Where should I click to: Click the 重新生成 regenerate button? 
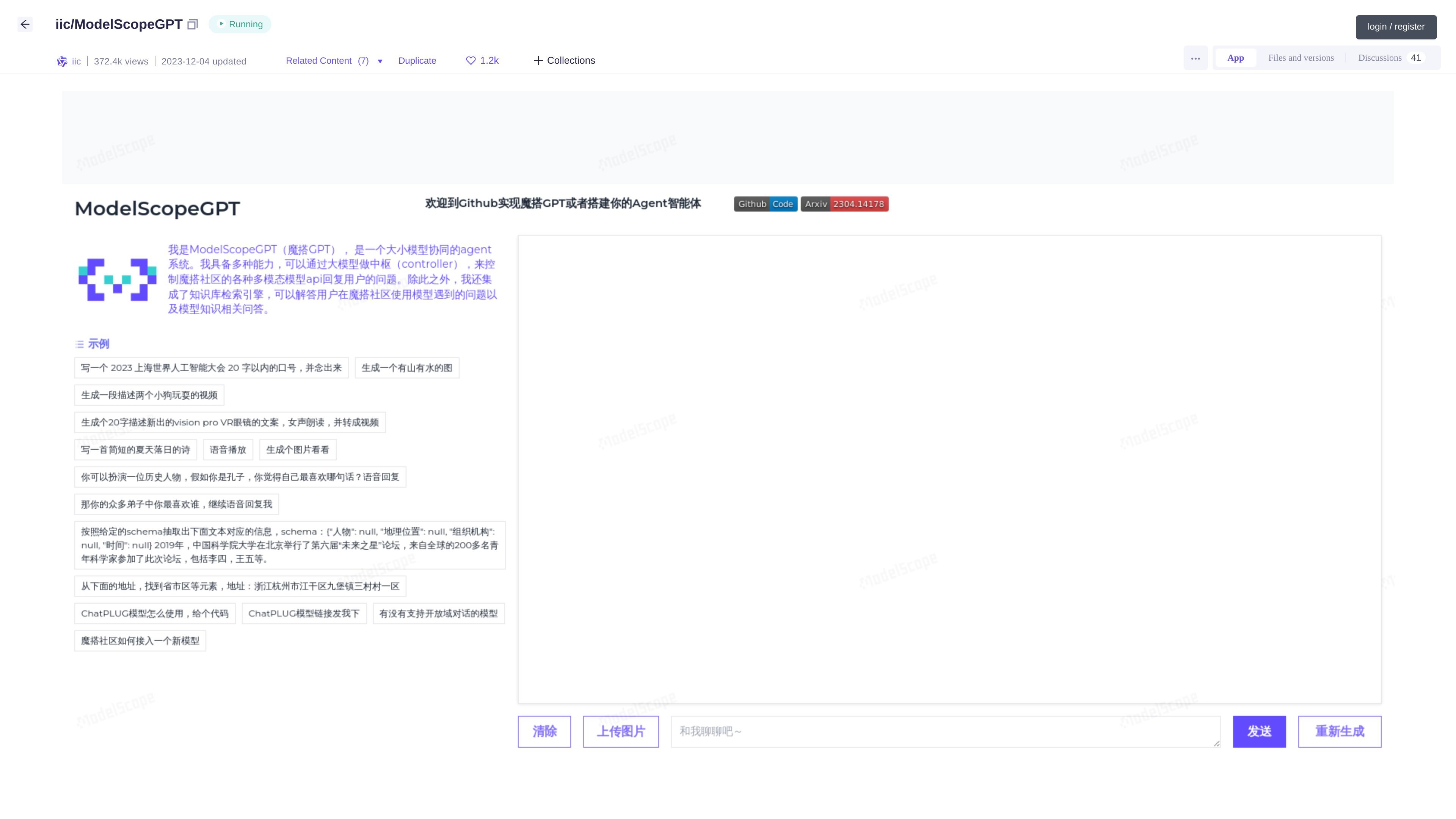pyautogui.click(x=1340, y=731)
